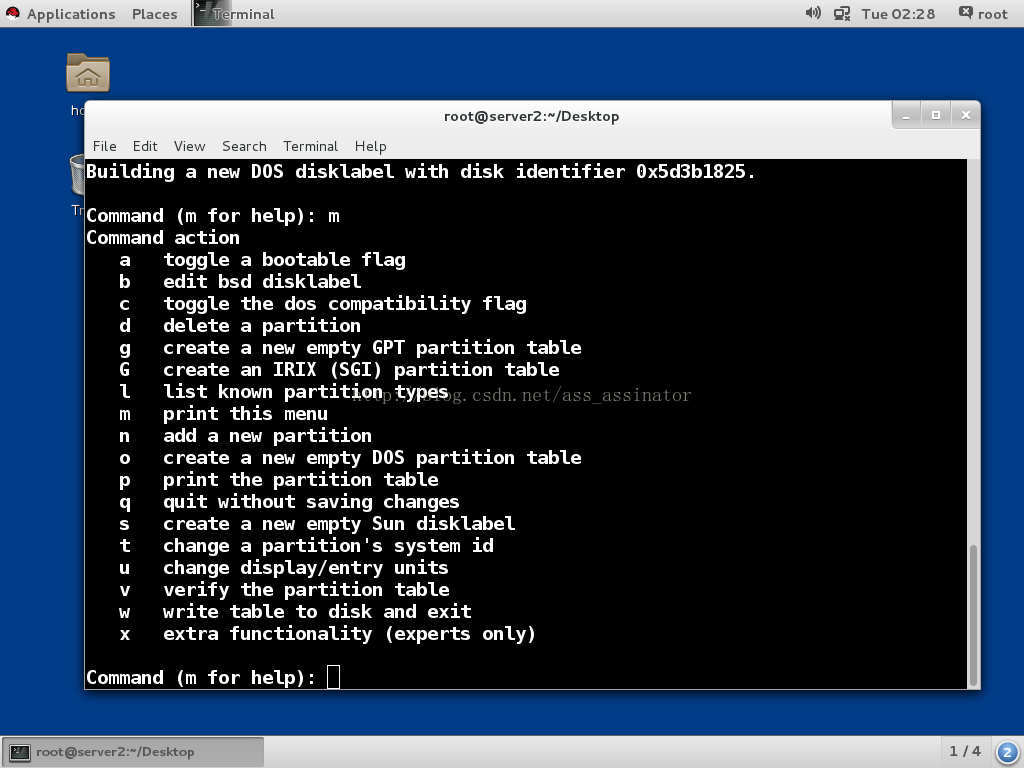
Task: Click the notification badge showing 2
Action: point(1006,752)
